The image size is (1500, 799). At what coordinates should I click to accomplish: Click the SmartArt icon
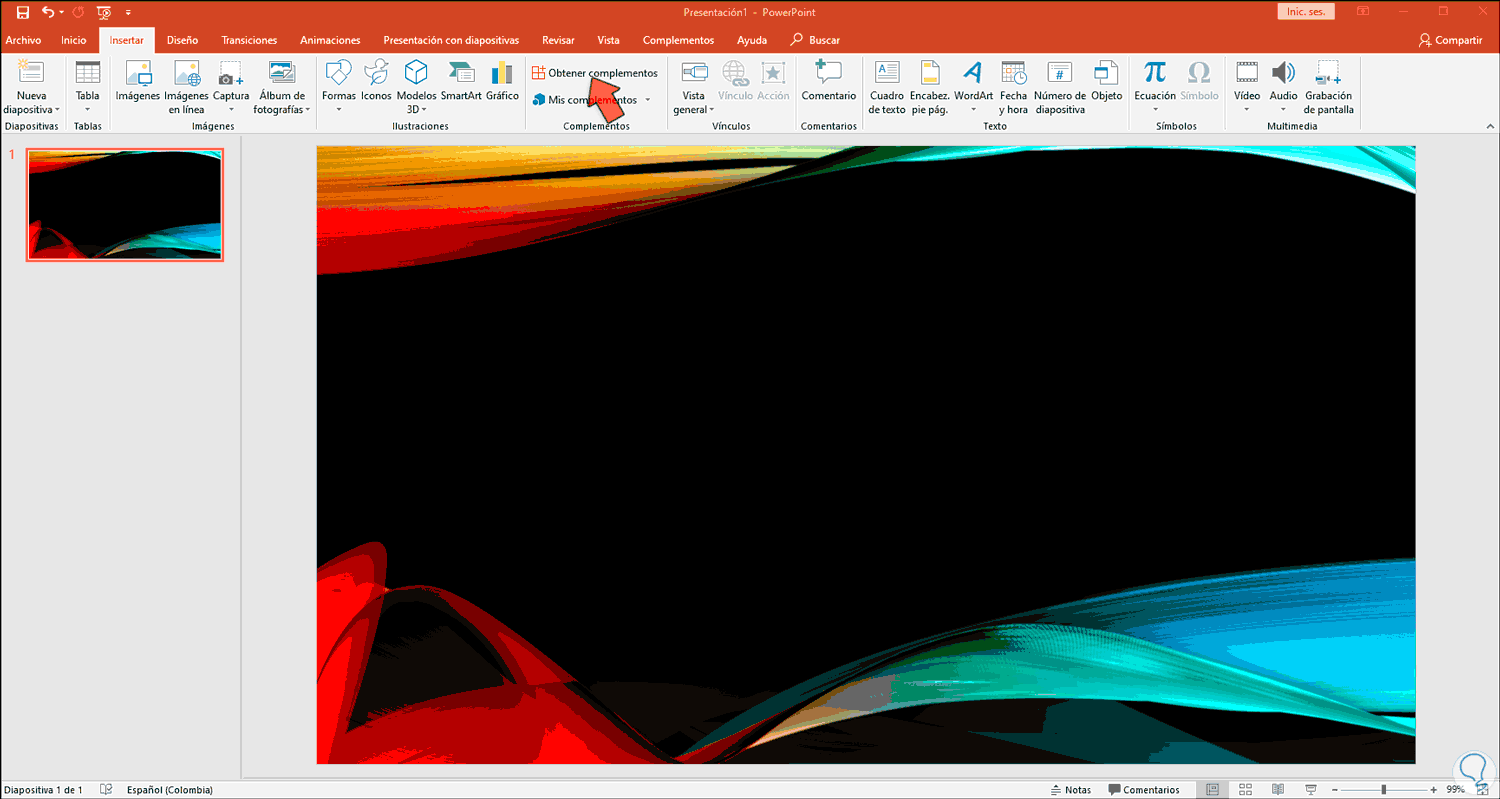461,81
